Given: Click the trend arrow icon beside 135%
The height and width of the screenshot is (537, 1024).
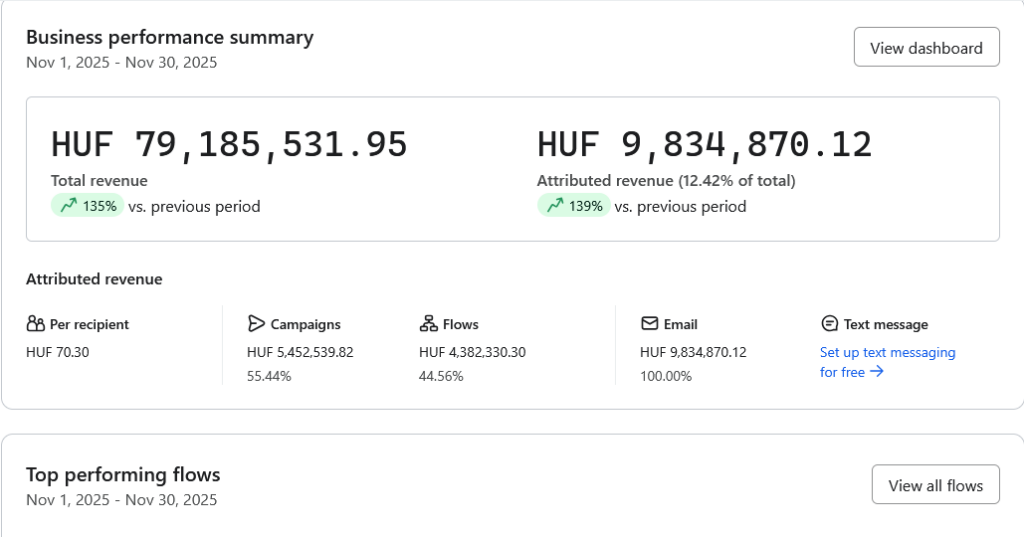Looking at the screenshot, I should (68, 207).
